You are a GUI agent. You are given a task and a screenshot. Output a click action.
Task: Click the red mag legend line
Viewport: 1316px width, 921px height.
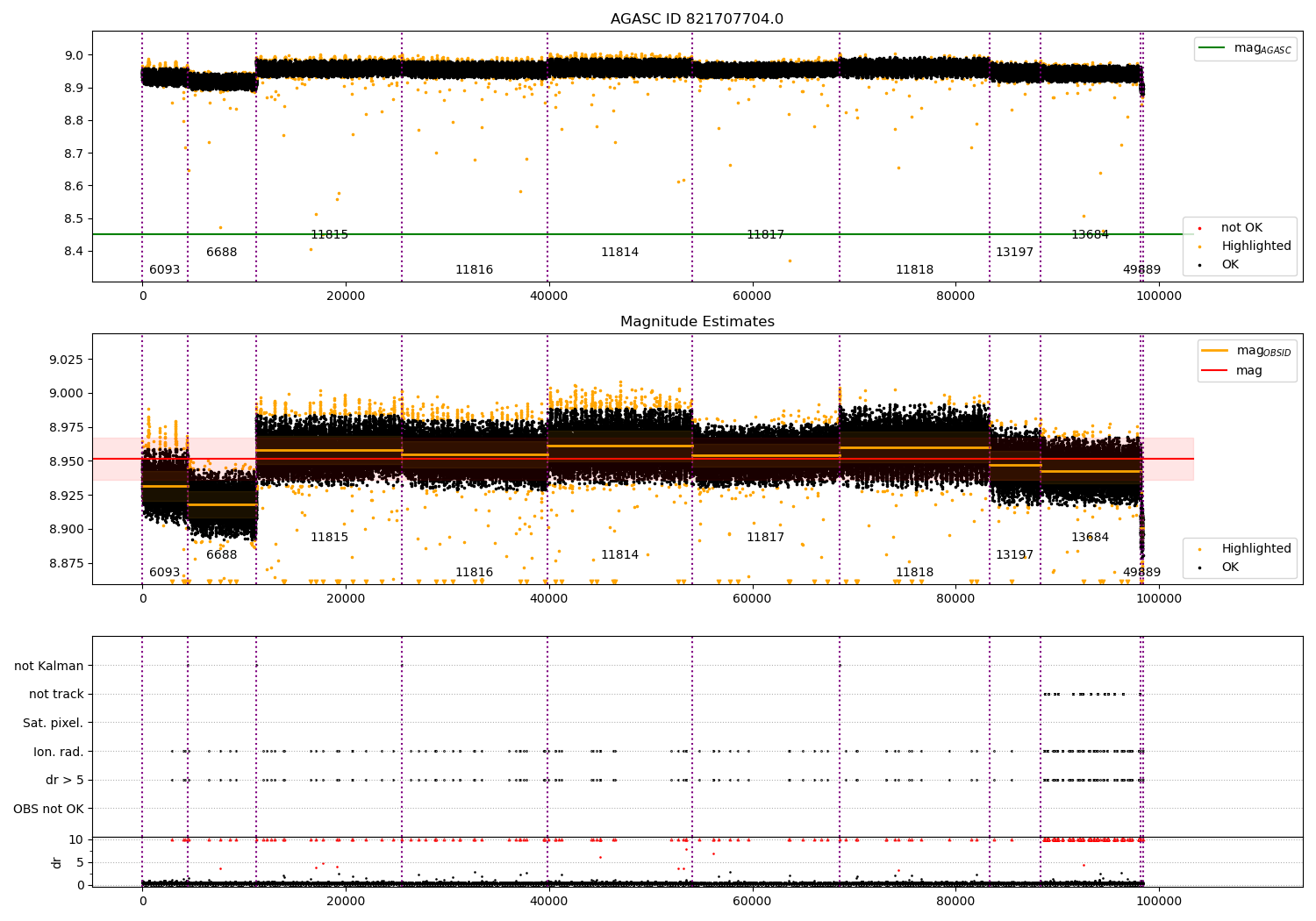tap(1215, 371)
